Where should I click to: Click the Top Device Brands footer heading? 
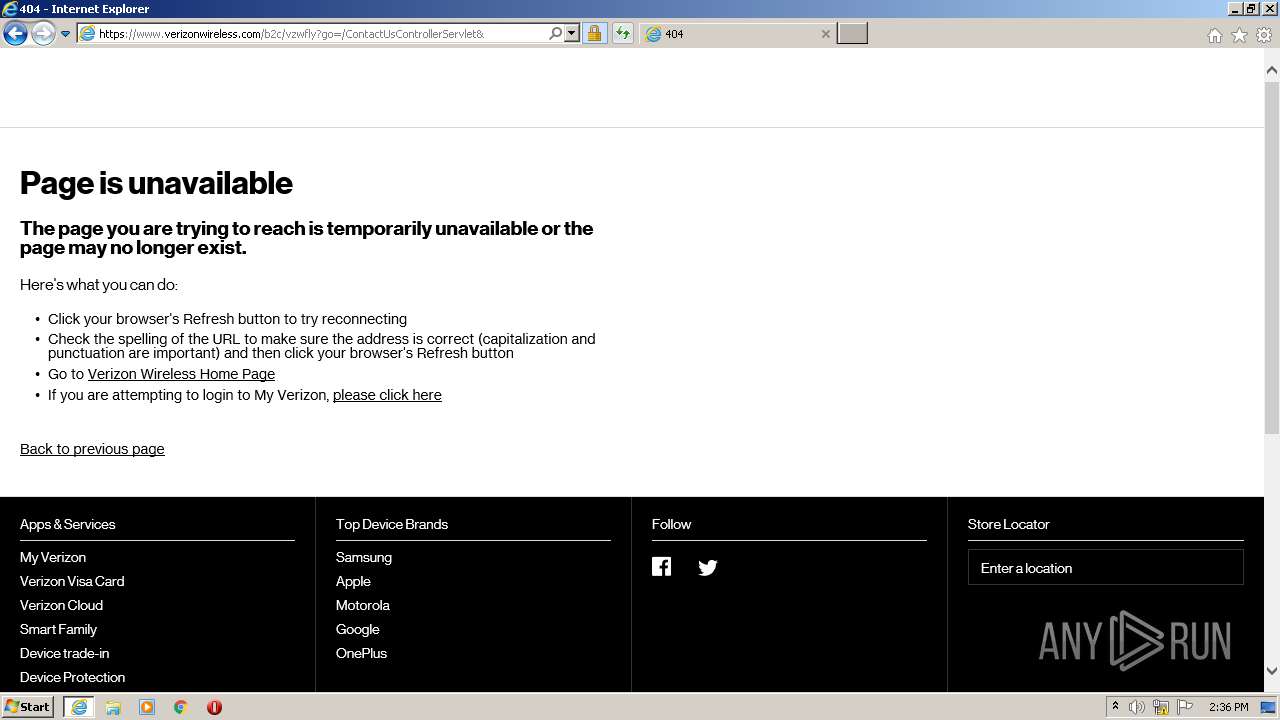[392, 524]
